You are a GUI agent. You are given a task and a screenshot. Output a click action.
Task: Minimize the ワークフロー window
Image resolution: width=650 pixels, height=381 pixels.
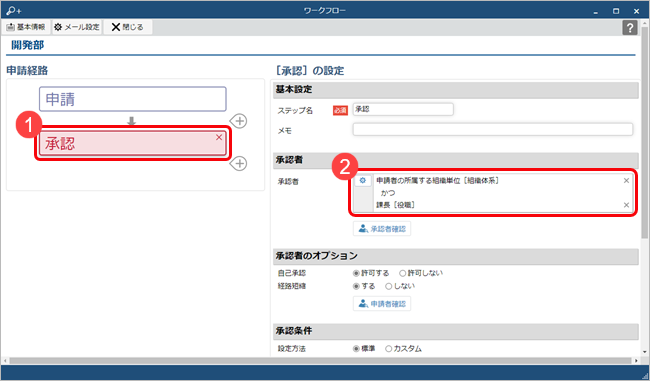(595, 11)
